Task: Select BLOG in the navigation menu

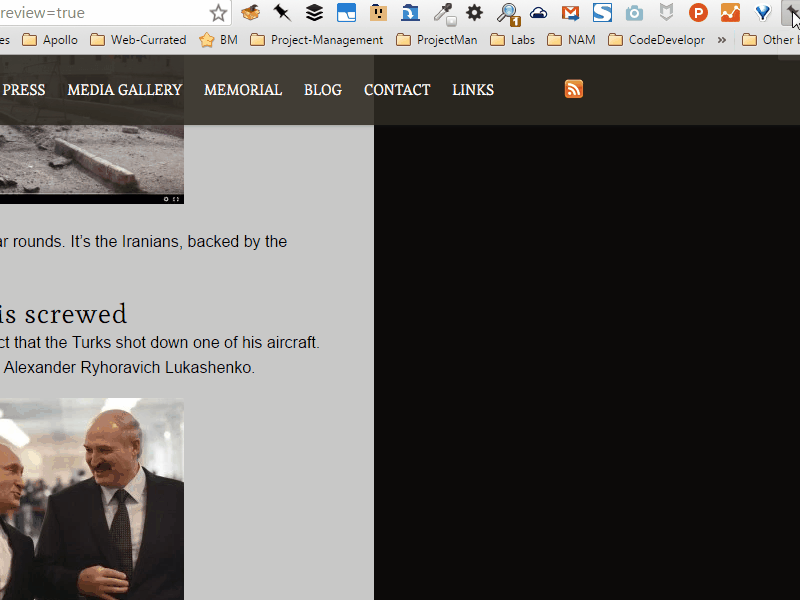Action: pyautogui.click(x=322, y=89)
